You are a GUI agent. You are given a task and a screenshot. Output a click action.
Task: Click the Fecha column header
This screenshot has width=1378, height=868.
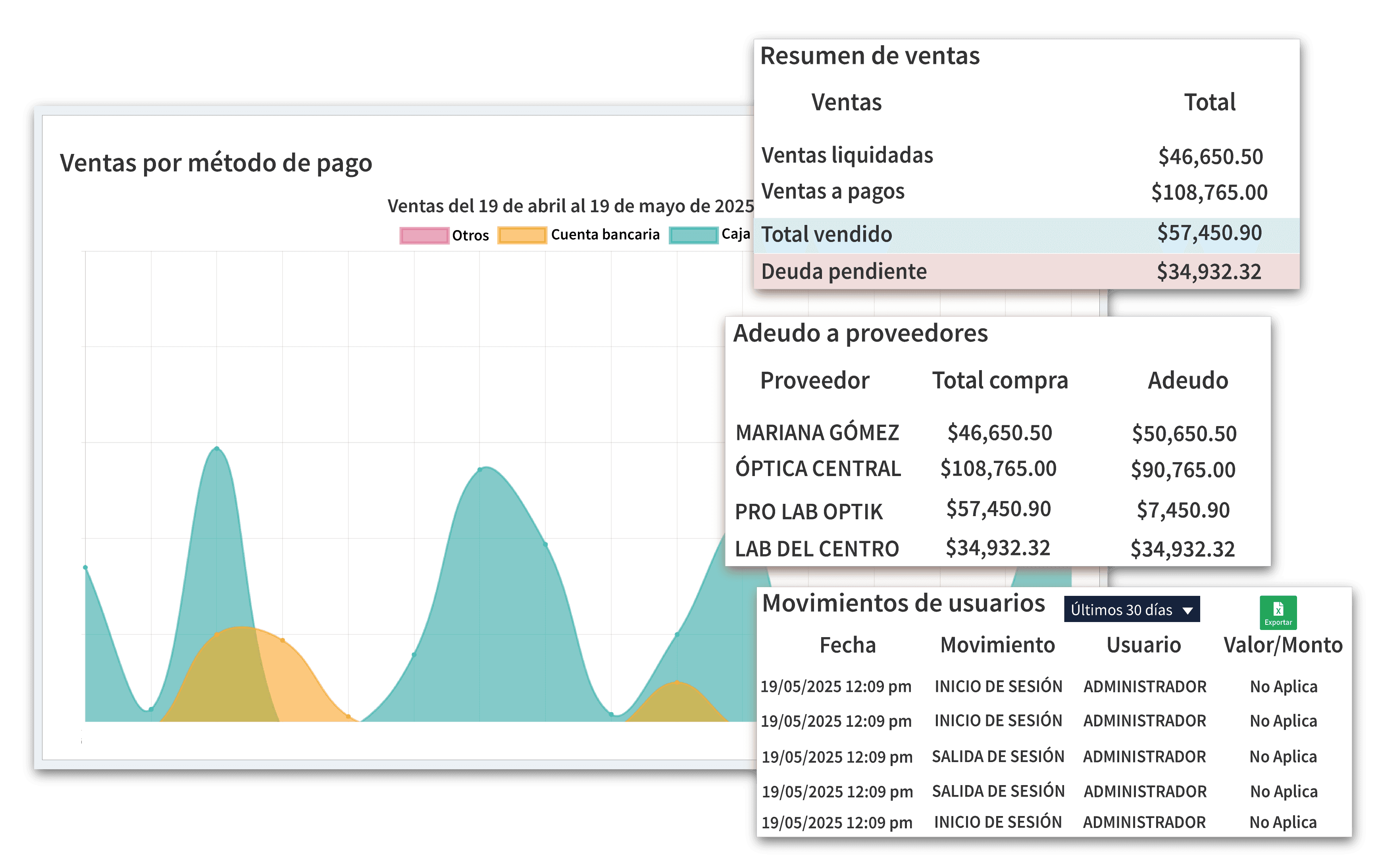847,645
